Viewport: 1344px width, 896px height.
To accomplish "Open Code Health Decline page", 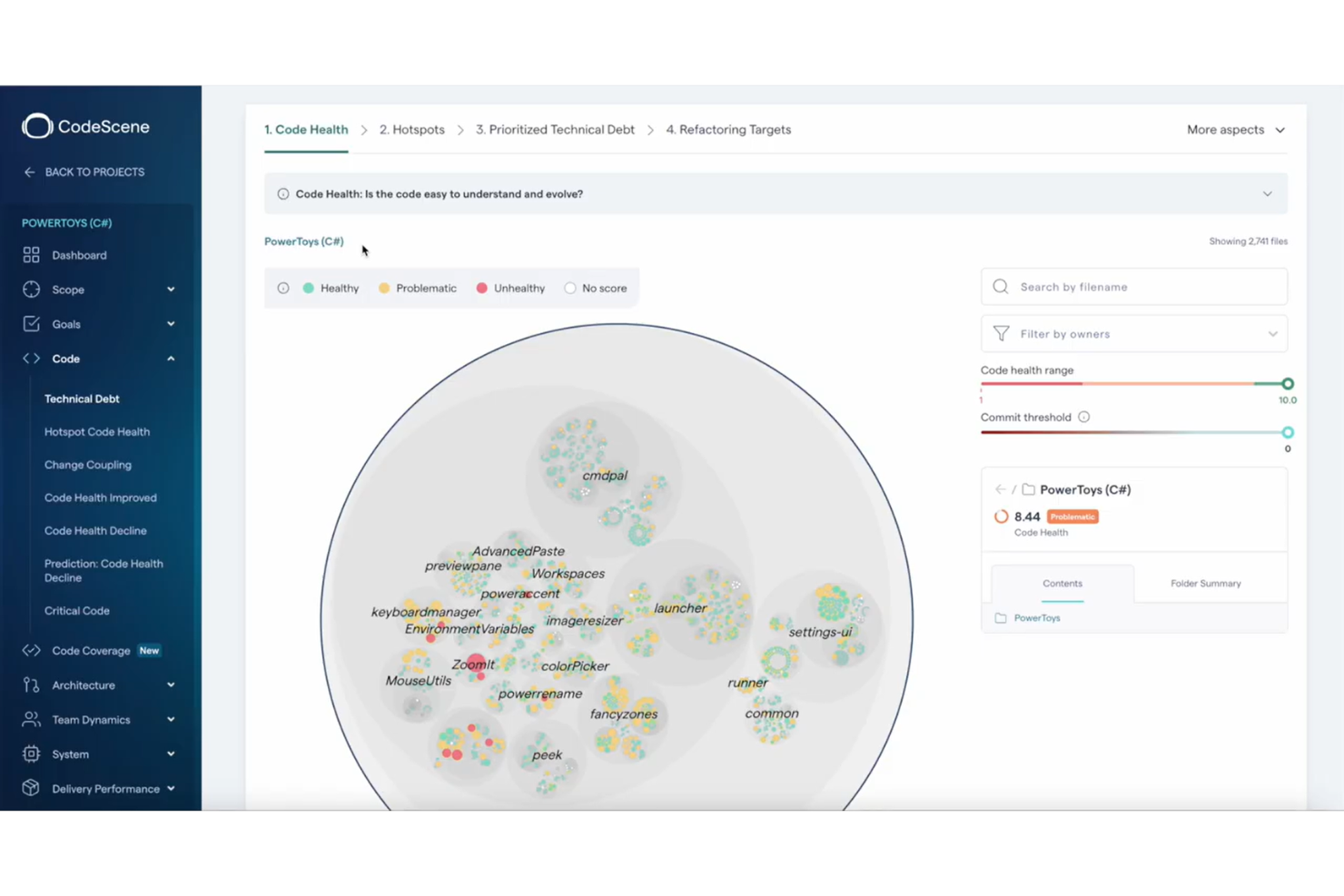I will [x=95, y=531].
